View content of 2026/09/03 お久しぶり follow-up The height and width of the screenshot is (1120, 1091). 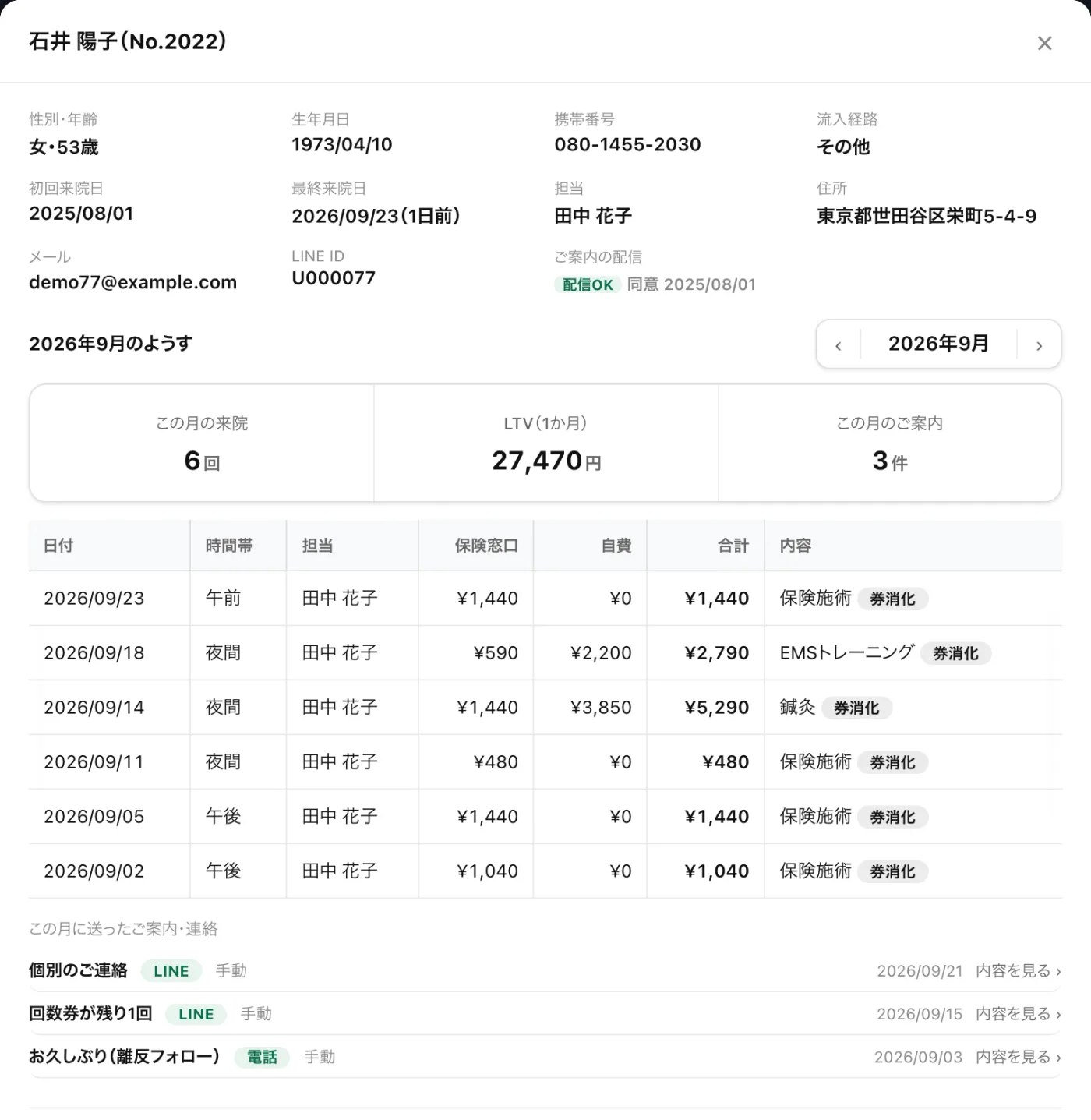[x=1019, y=1057]
